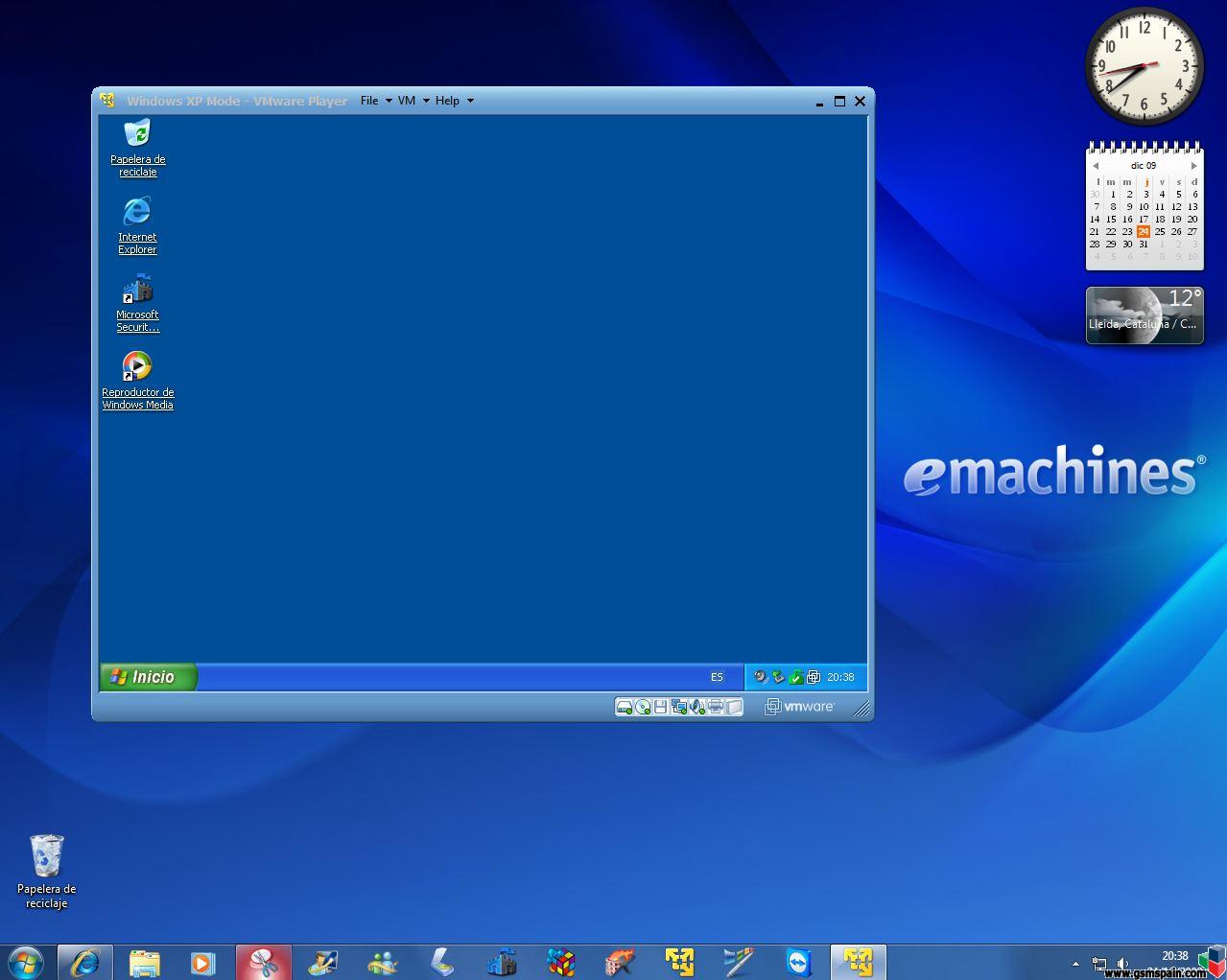Click the network adapter device icon

[x=679, y=707]
